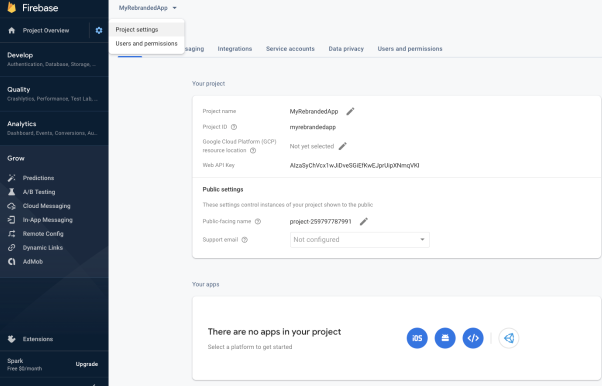Collapse the Grow section
Screen dimensions: 602x388
point(16,158)
